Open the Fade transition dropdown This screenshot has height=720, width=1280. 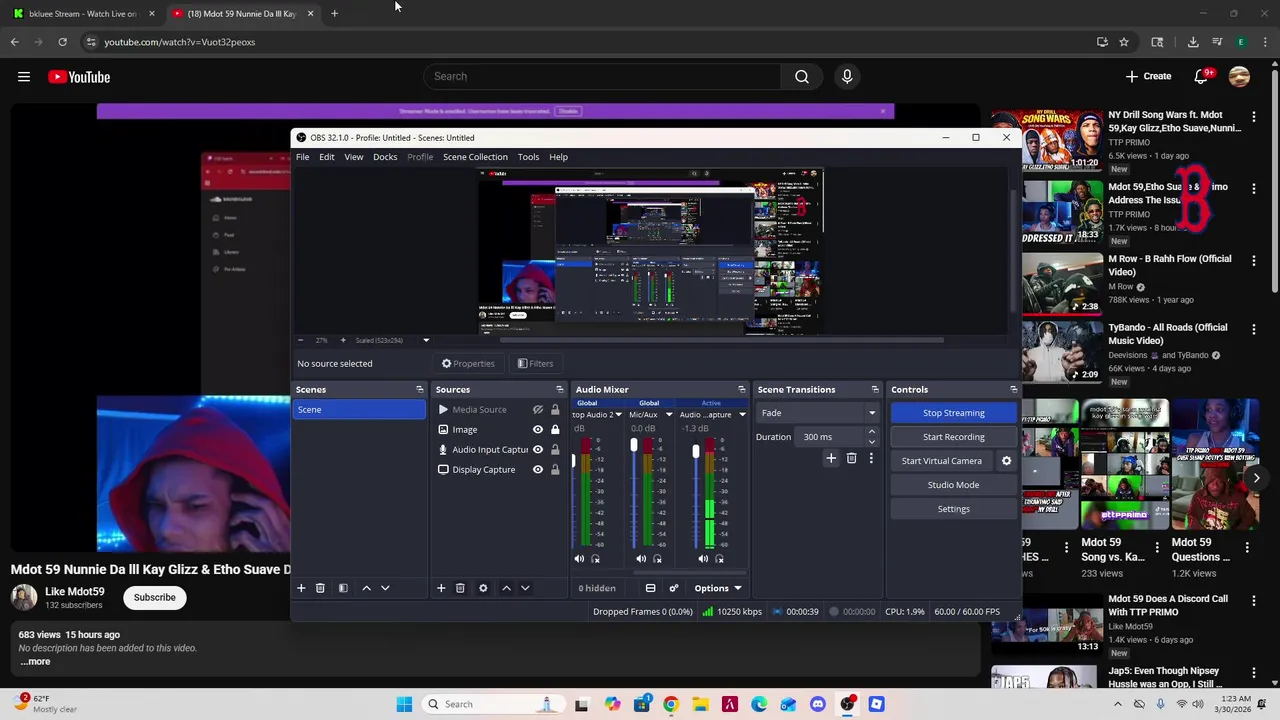coord(817,413)
